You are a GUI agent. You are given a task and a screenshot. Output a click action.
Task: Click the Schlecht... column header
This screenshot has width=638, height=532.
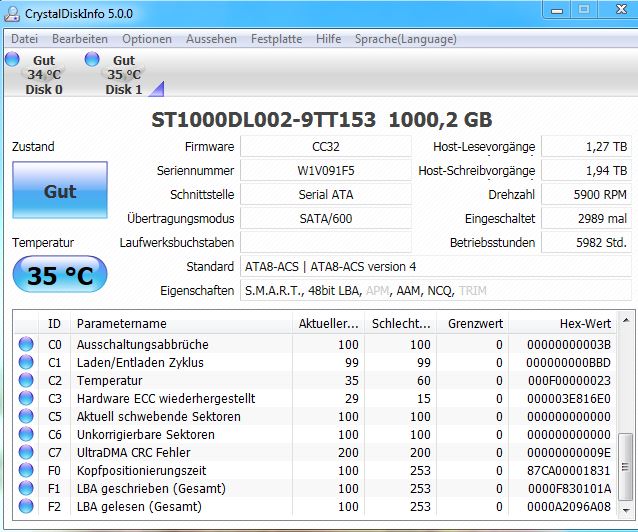(401, 323)
